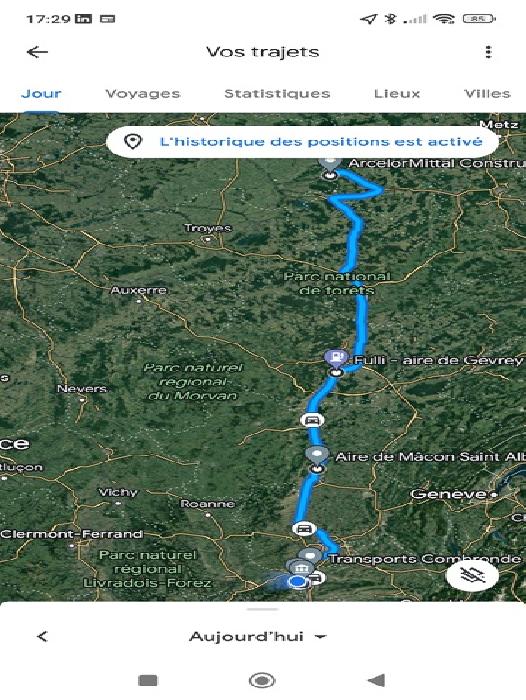Tap the Fulli aire de Gevrey fuel station marker
This screenshot has width=526, height=700.
(336, 358)
